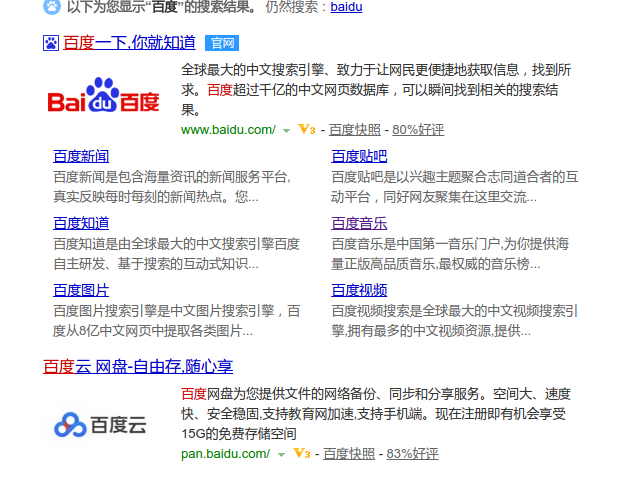Open the 百度图片 sublink
Screen dimensions: 640x480
pyautogui.click(x=81, y=290)
